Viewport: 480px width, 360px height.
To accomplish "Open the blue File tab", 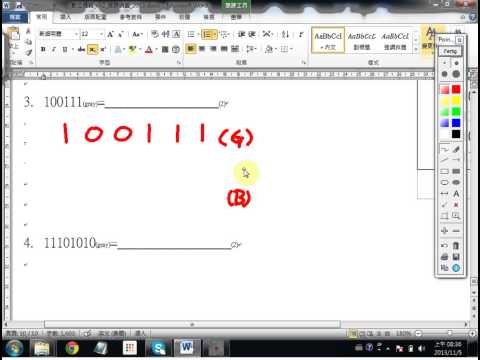I will point(15,17).
